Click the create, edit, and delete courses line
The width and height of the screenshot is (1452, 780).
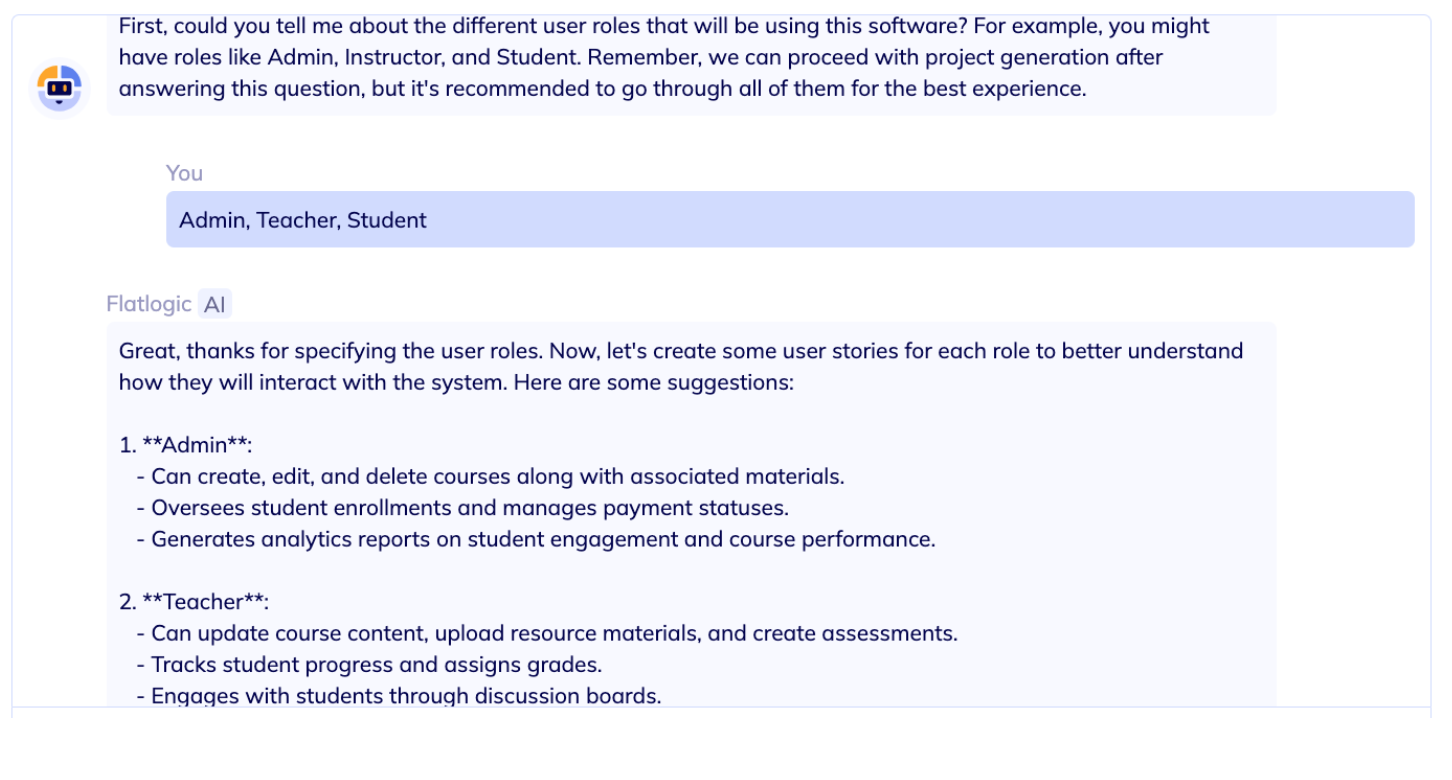point(491,476)
